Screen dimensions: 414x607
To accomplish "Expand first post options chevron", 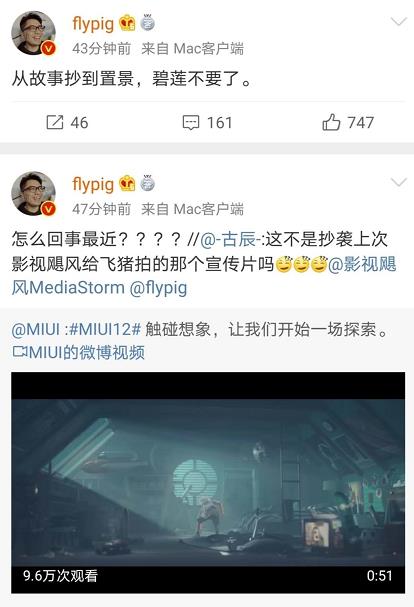I will (399, 21).
